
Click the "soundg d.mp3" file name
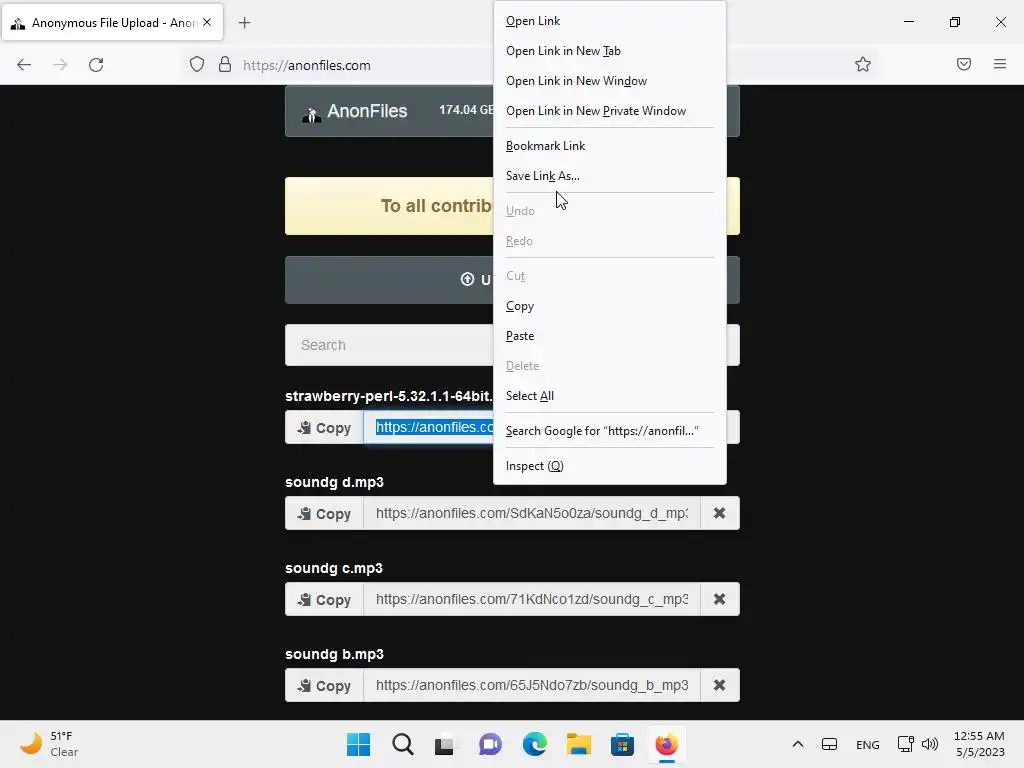click(x=334, y=482)
